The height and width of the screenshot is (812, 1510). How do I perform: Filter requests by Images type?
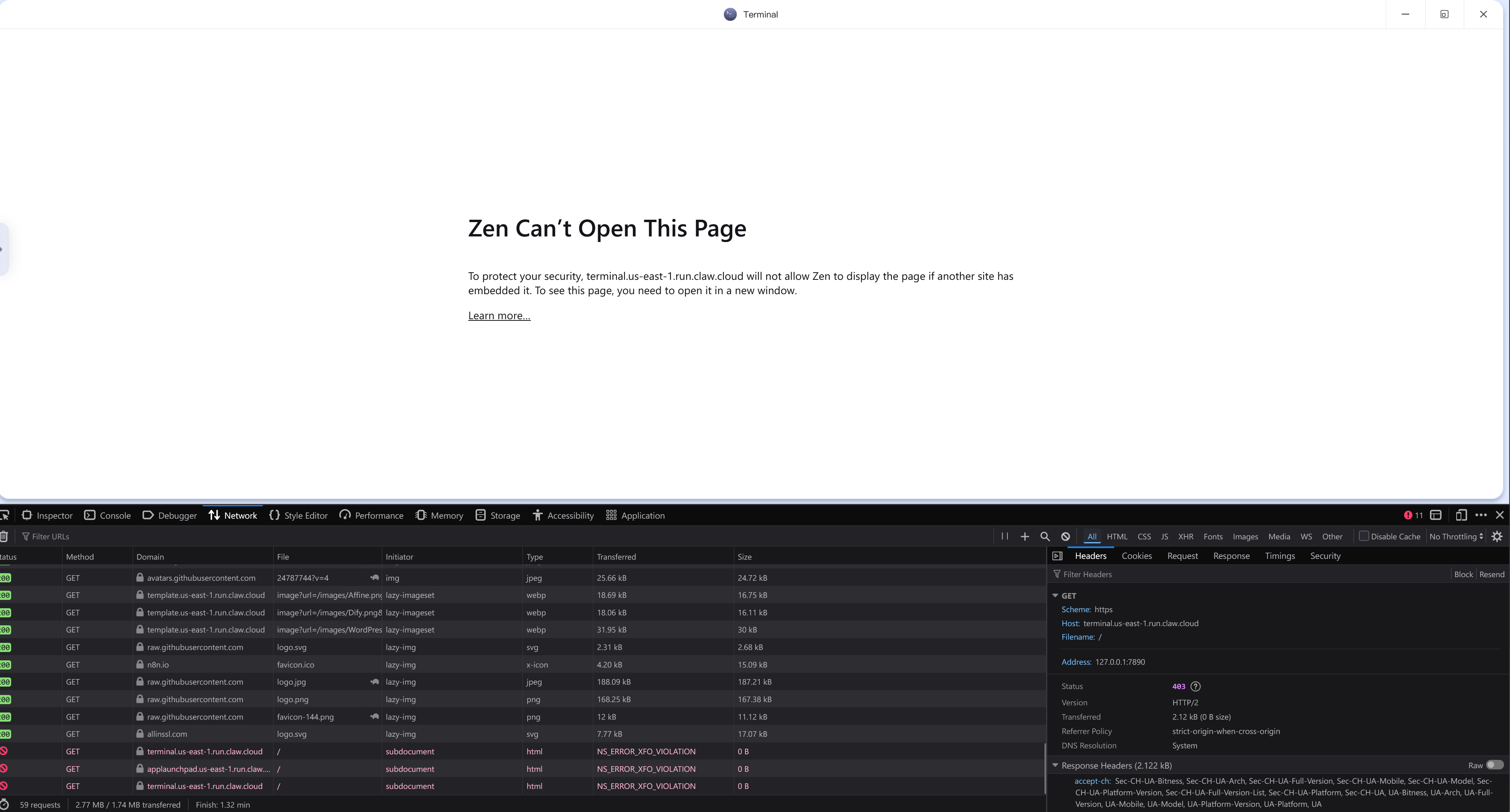pyautogui.click(x=1245, y=536)
